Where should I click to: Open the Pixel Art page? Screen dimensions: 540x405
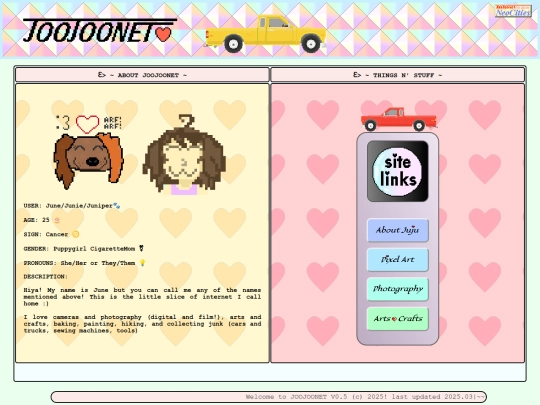pyautogui.click(x=397, y=259)
